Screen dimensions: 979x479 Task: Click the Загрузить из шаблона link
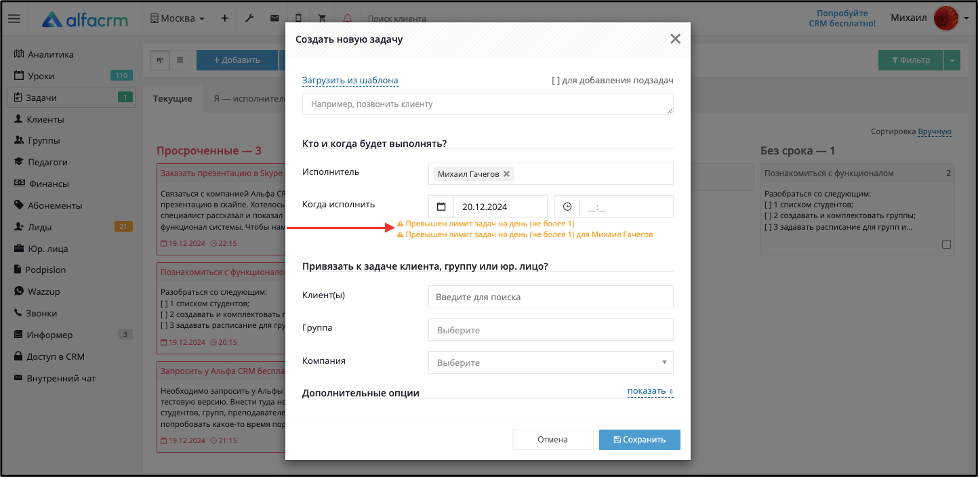(350, 81)
